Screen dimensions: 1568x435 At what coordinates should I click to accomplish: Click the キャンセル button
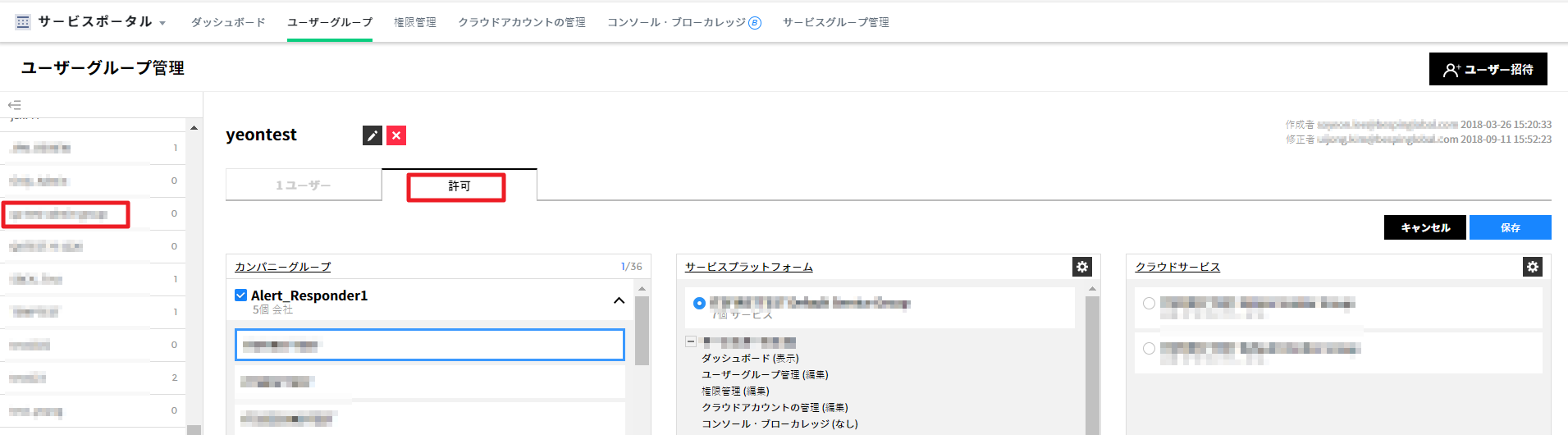click(x=1425, y=227)
